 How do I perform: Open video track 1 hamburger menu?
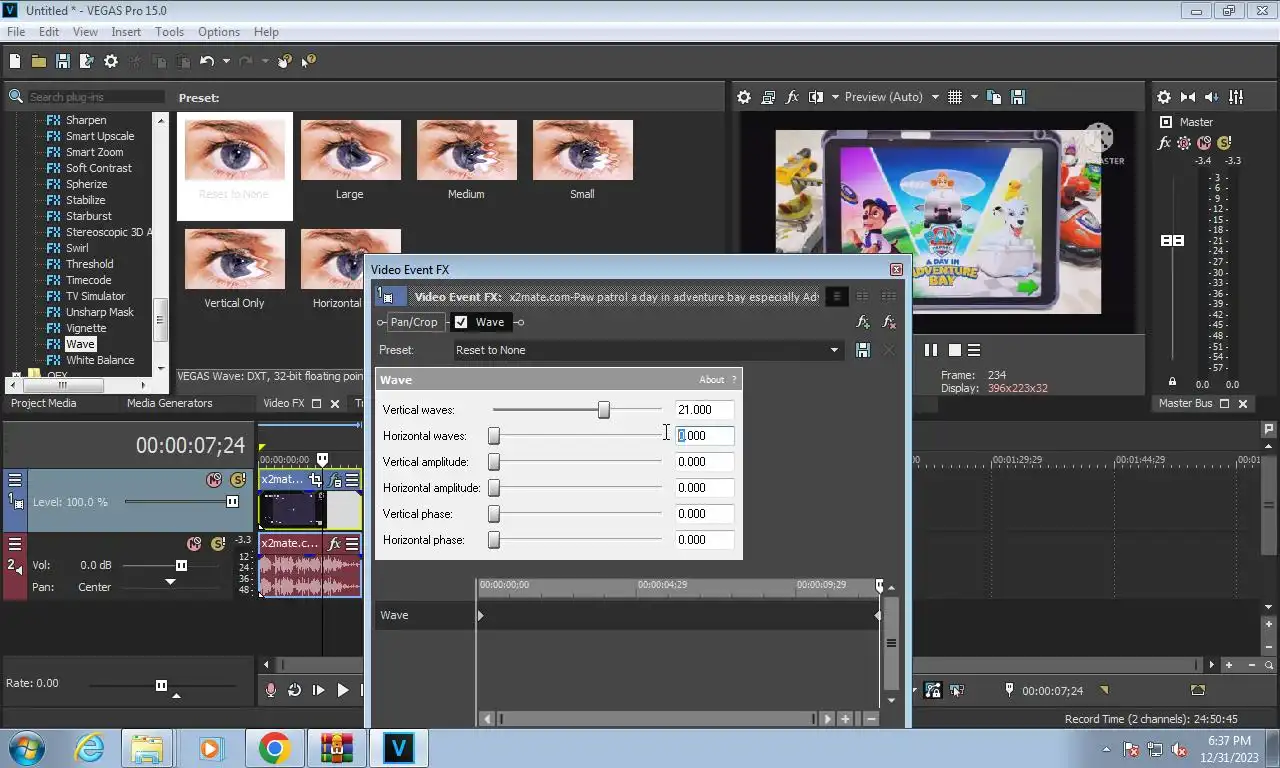15,480
